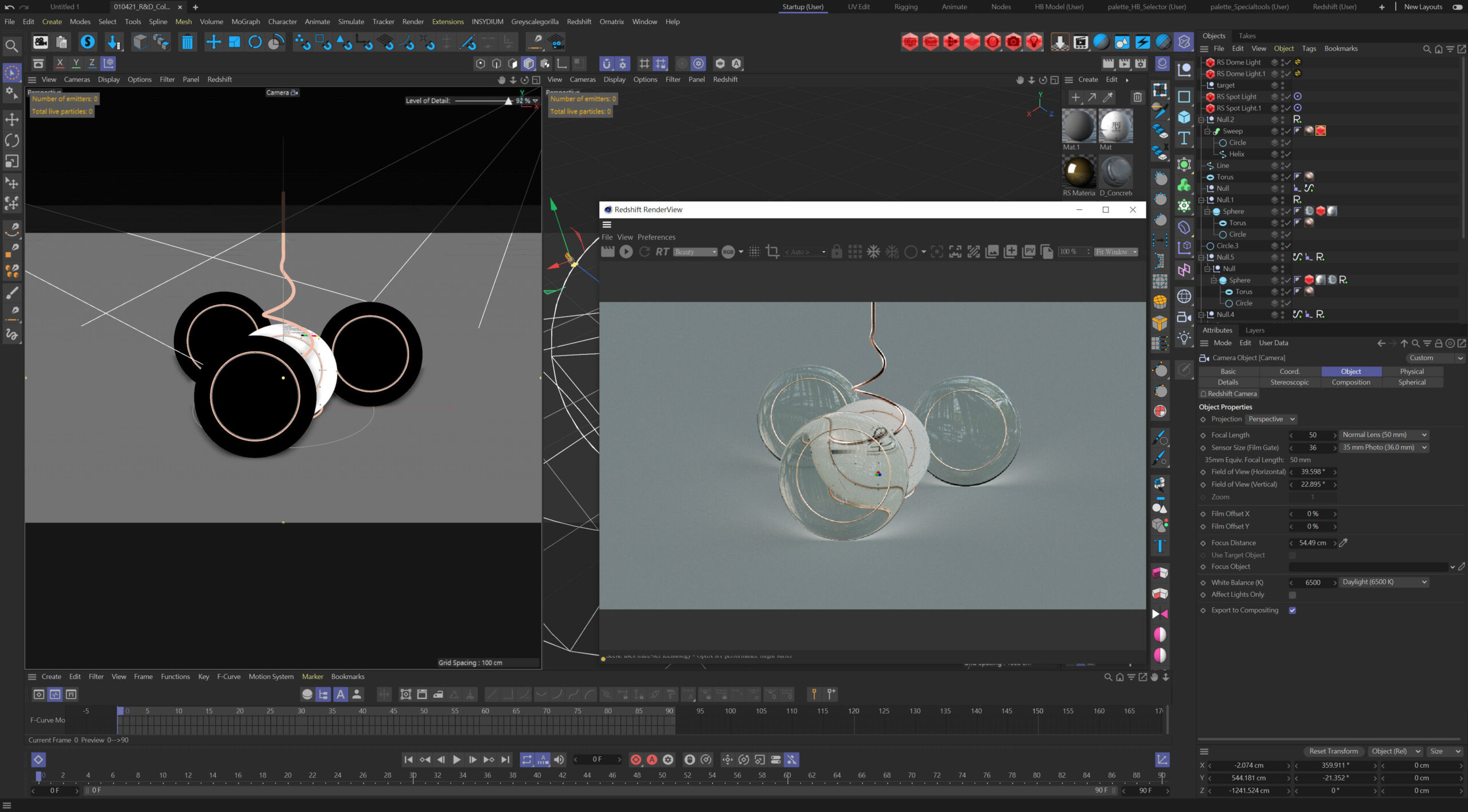Play the animation forward

pyautogui.click(x=456, y=759)
